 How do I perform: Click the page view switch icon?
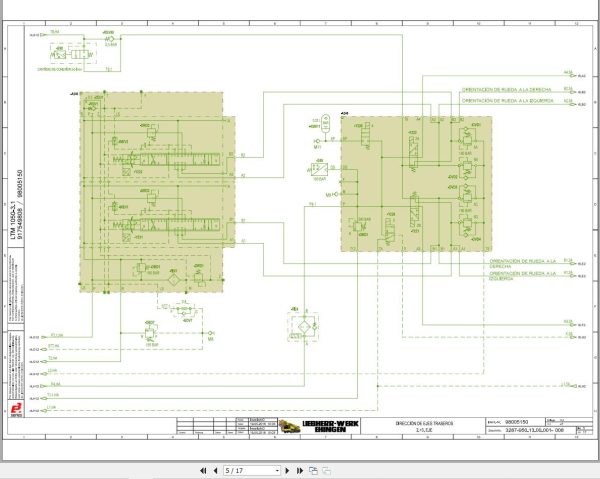coord(313,471)
